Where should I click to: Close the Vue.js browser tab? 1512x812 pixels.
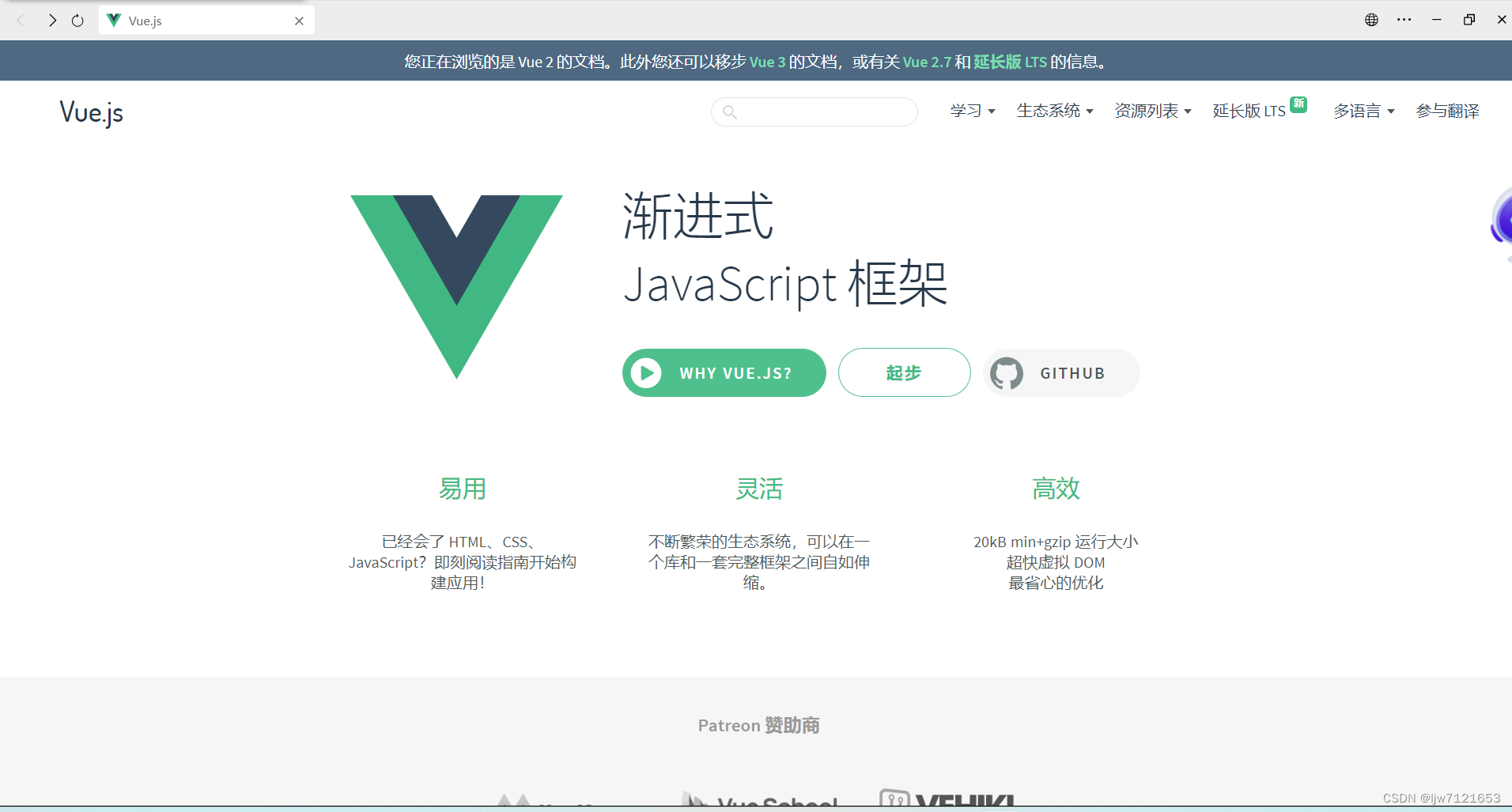point(299,21)
